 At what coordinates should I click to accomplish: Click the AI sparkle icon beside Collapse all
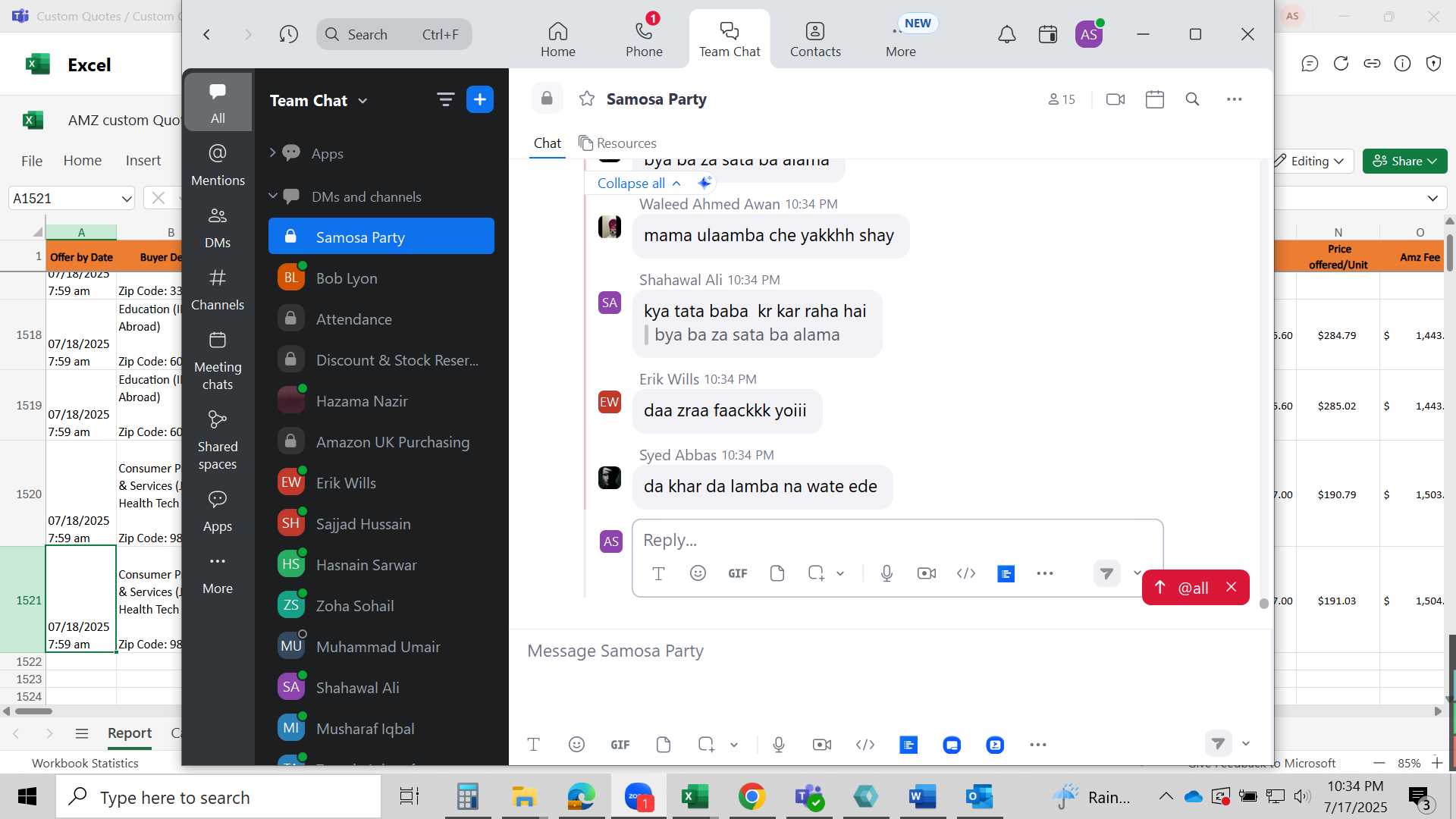tap(704, 183)
